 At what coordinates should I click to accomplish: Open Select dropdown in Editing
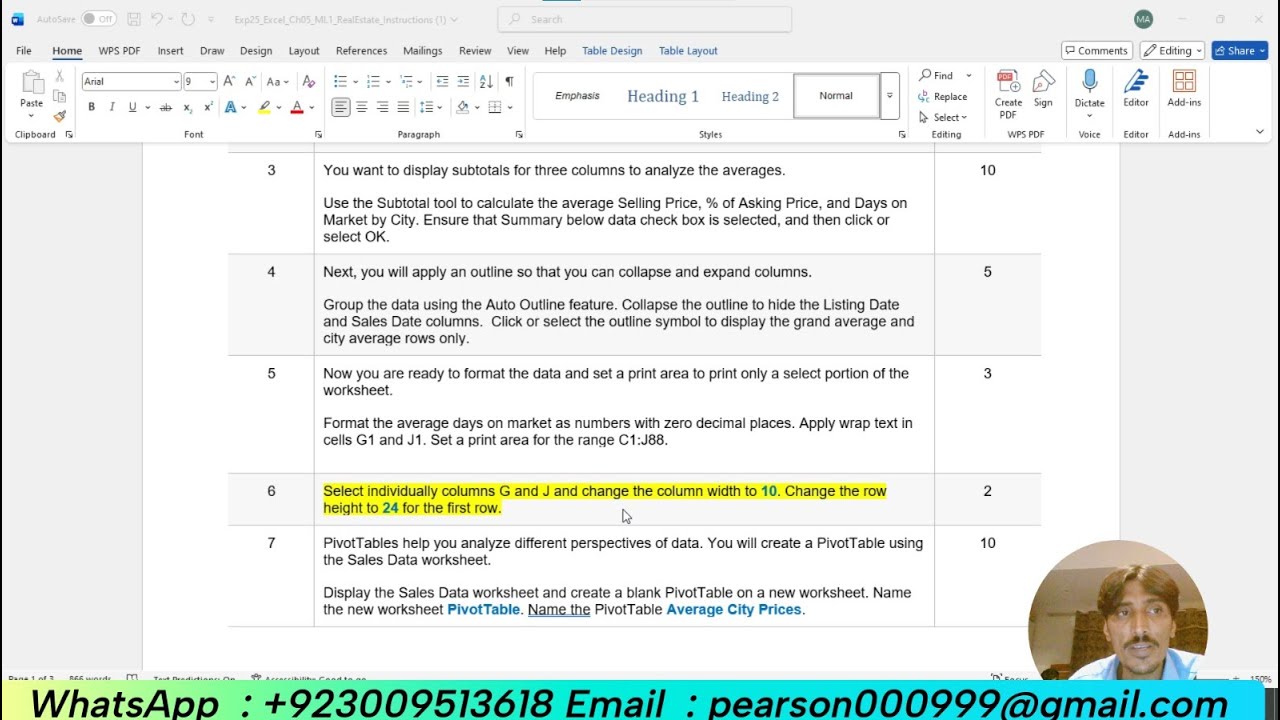pyautogui.click(x=945, y=117)
